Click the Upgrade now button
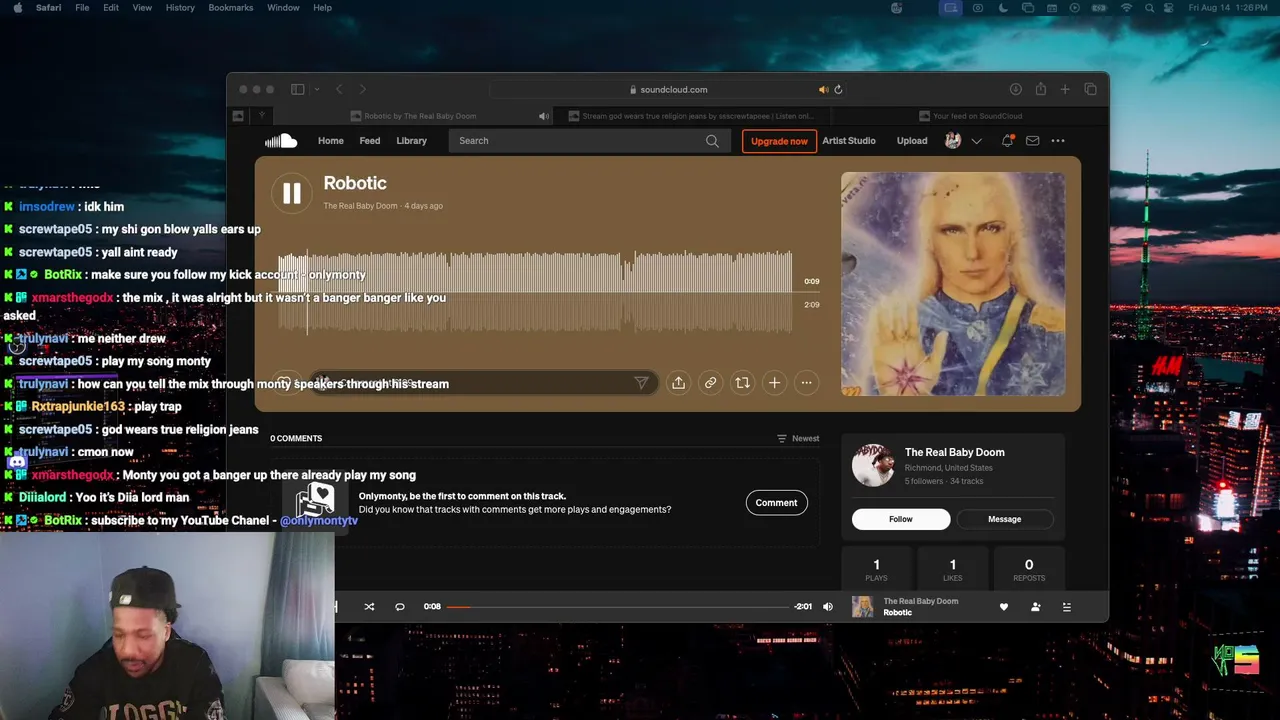 pos(779,141)
